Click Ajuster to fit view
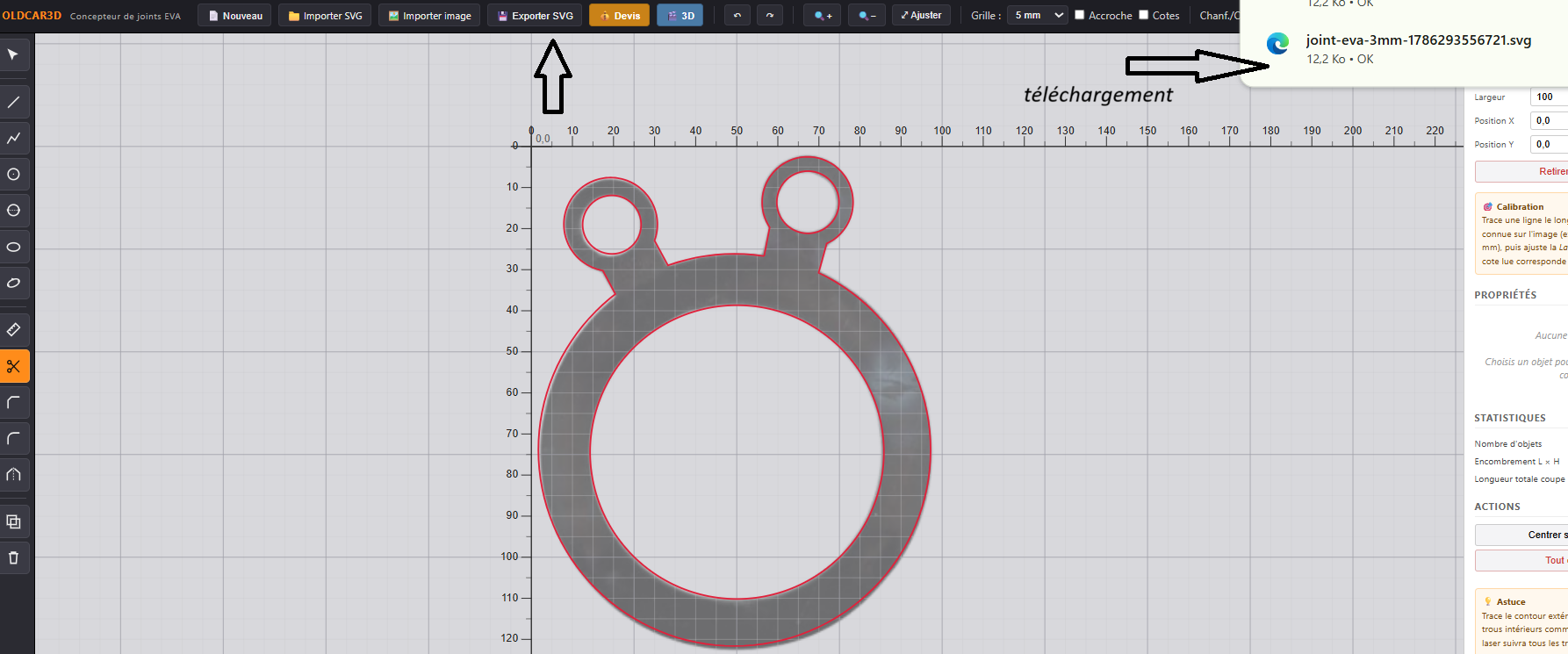 point(921,16)
